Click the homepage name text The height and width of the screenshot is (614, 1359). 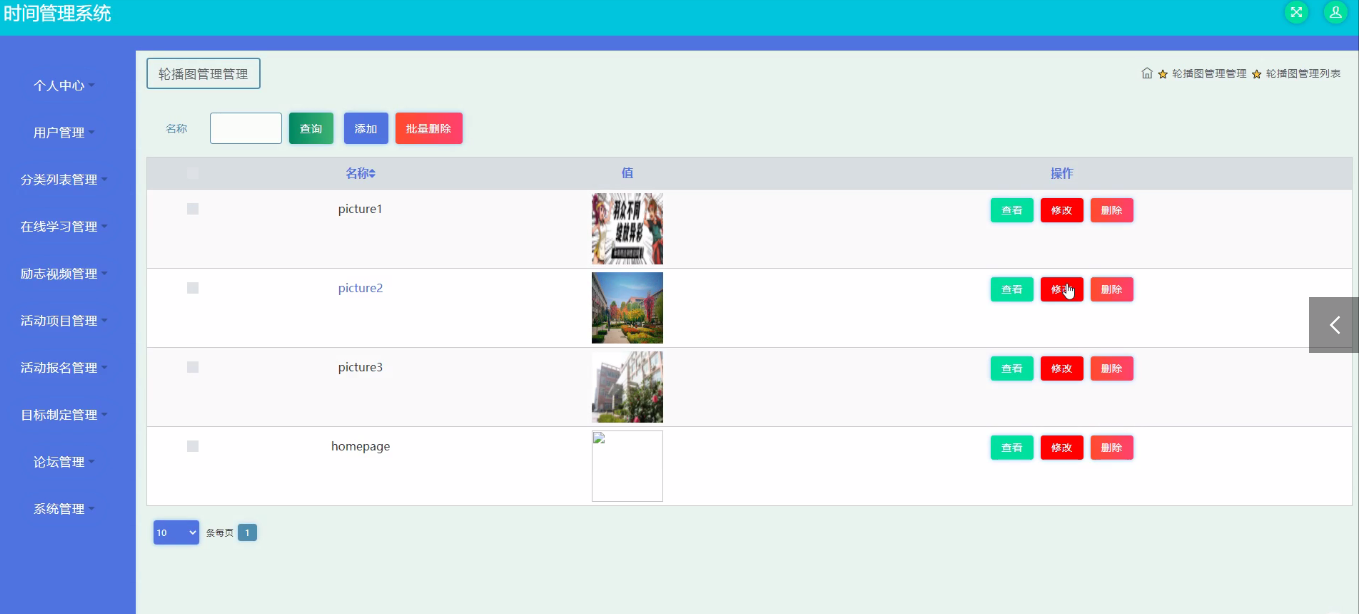coord(360,446)
